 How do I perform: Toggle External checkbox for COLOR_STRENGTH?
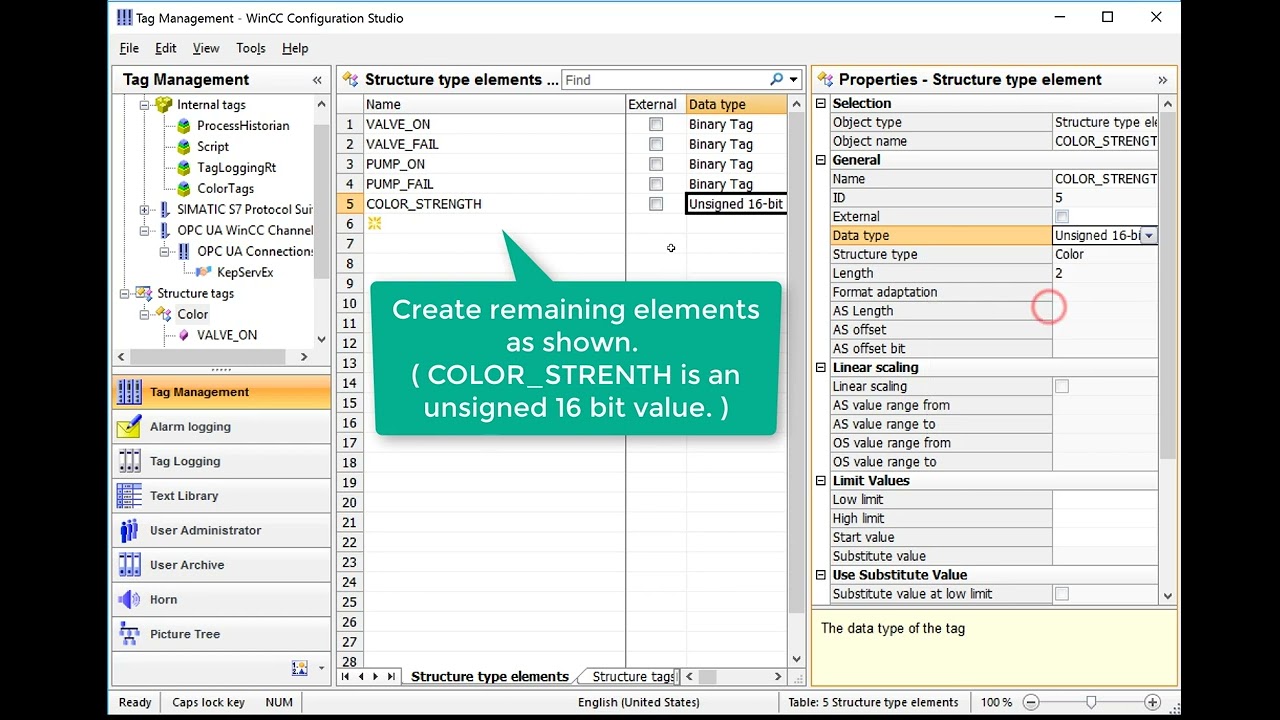coord(656,205)
